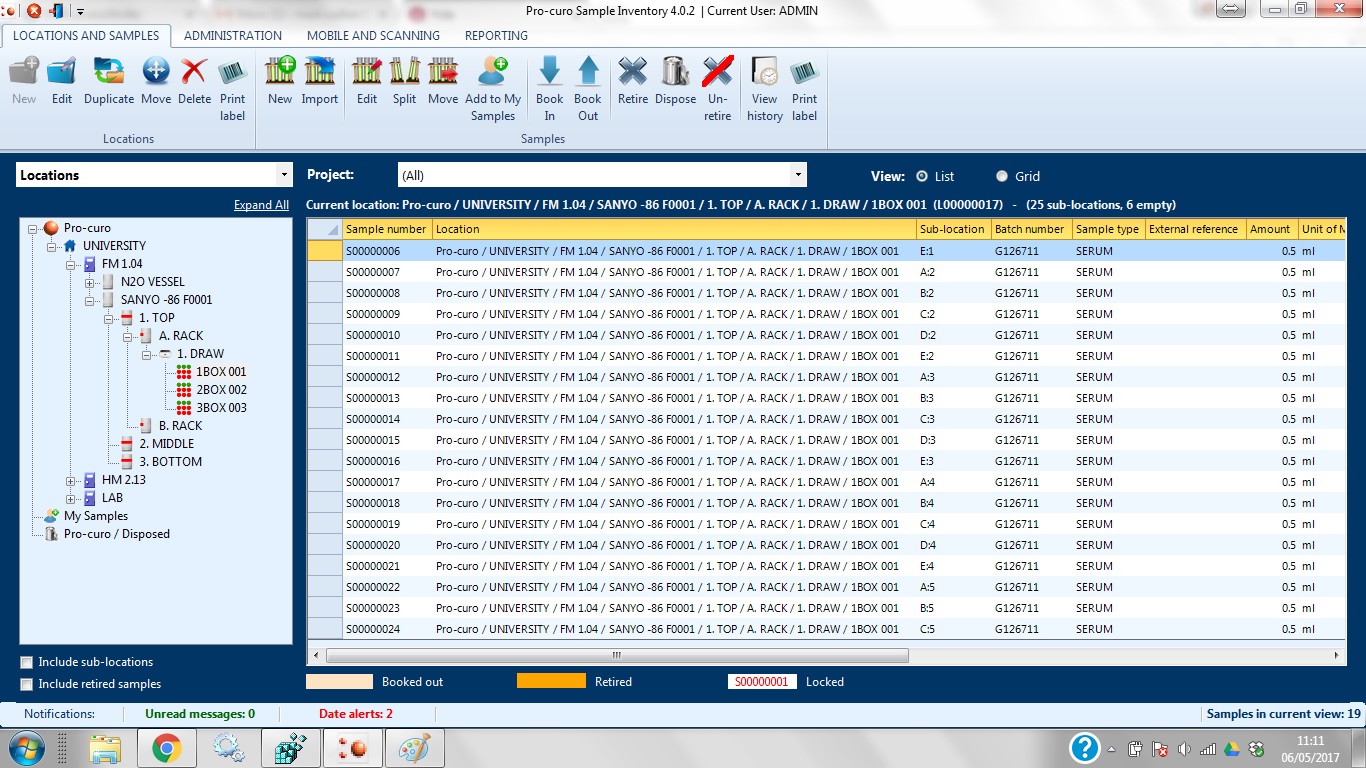Viewport: 1366px width, 768px height.
Task: Click the horizontal scrollbar of sample list
Action: pos(617,655)
